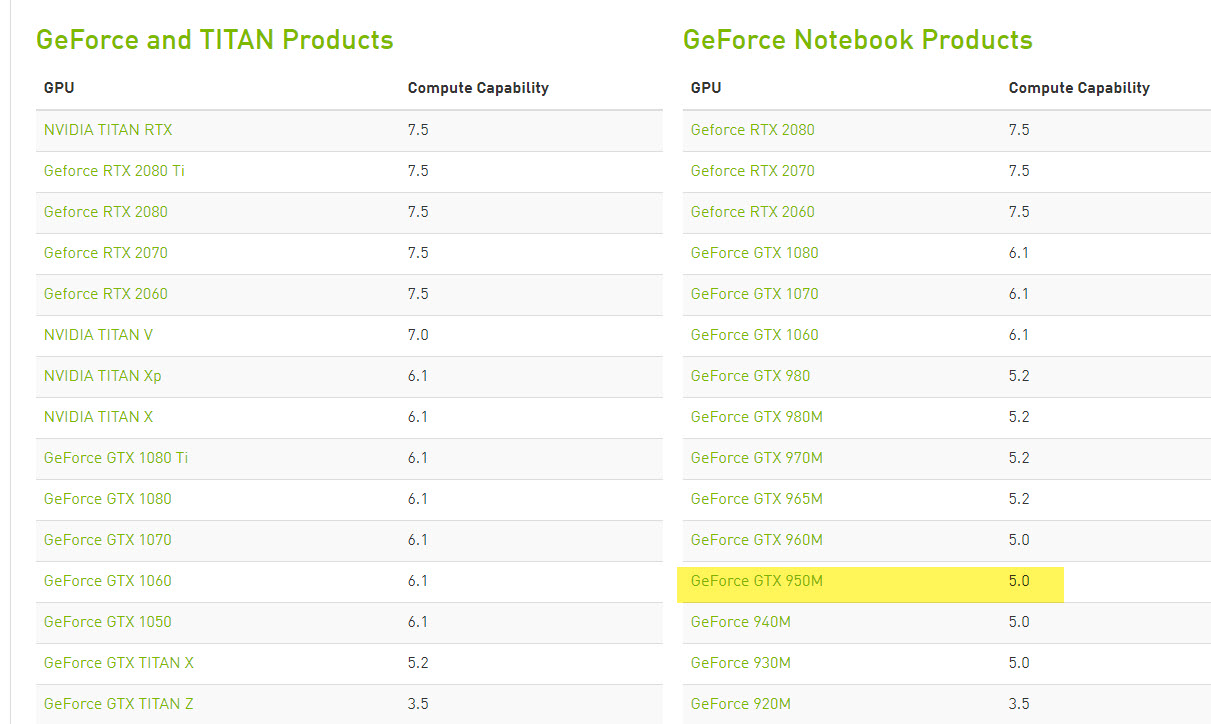The height and width of the screenshot is (724, 1211).
Task: Click the 7.0 value for NVIDIA TITAN V
Action: click(x=418, y=335)
